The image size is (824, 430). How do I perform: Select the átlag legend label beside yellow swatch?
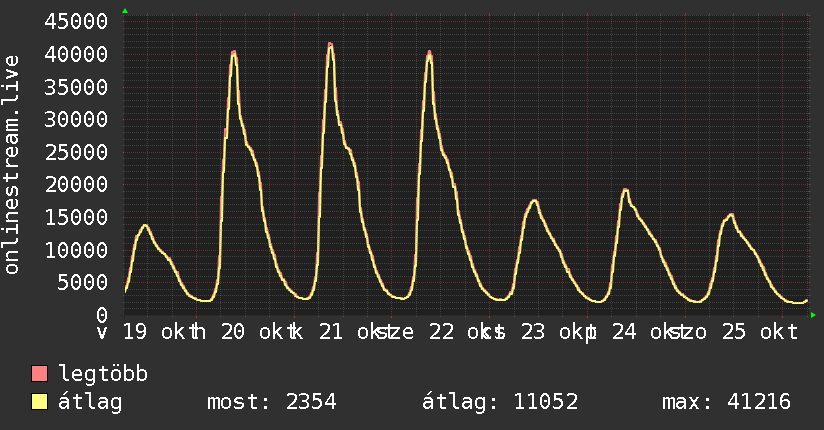pos(90,402)
